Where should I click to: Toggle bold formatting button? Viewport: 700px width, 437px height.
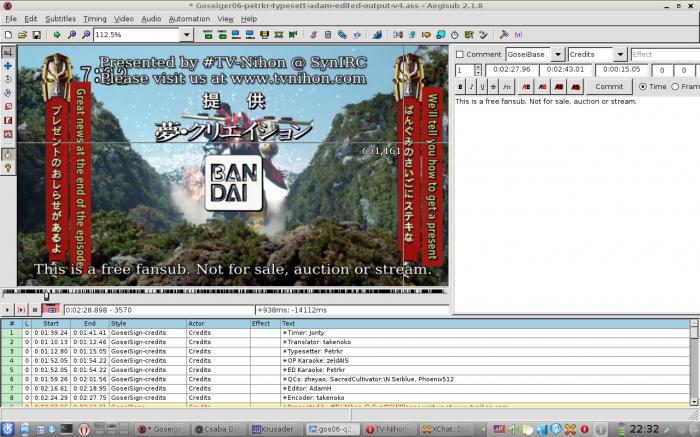(x=460, y=87)
